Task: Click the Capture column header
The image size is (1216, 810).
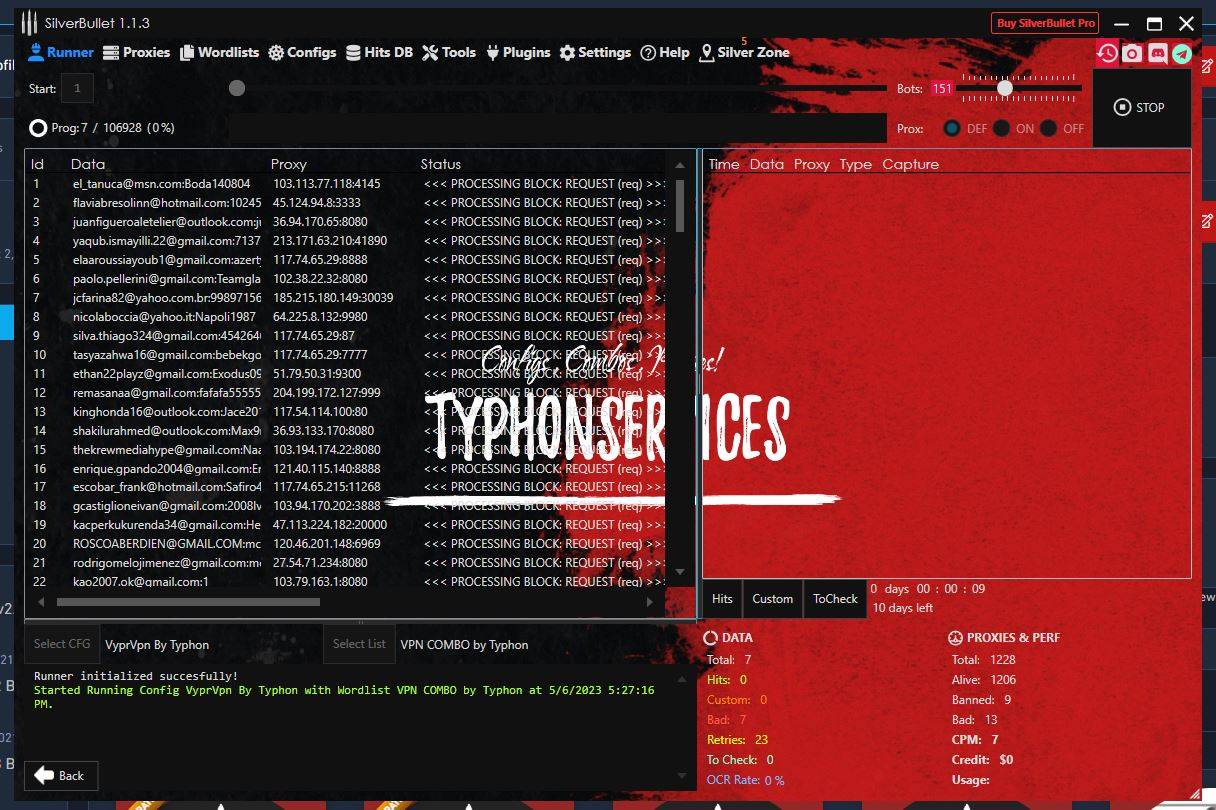Action: pos(910,164)
